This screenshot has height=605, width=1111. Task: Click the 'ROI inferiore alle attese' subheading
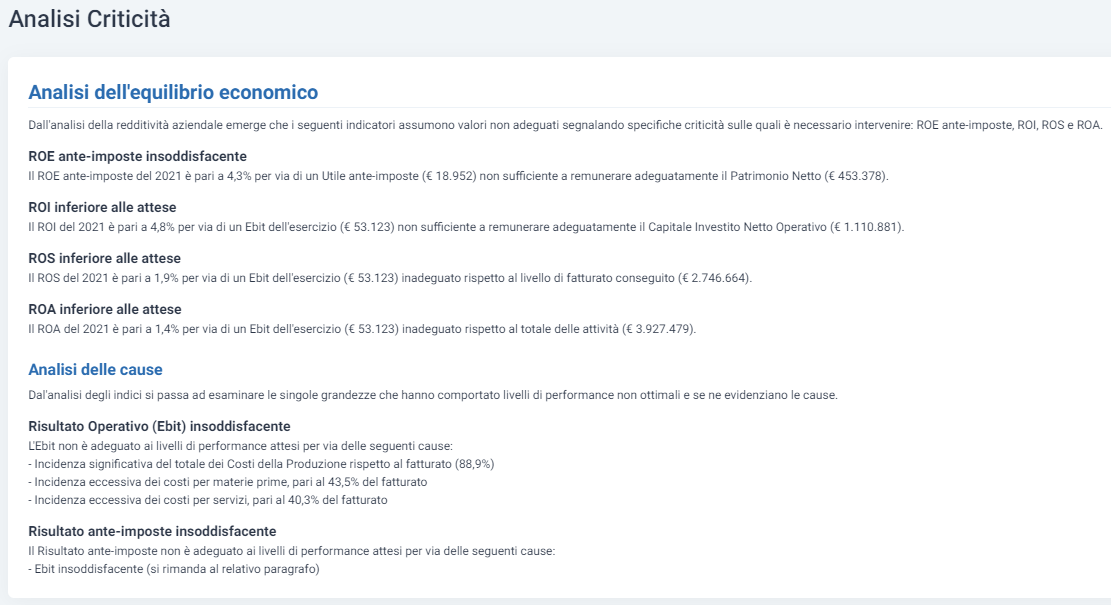(102, 207)
